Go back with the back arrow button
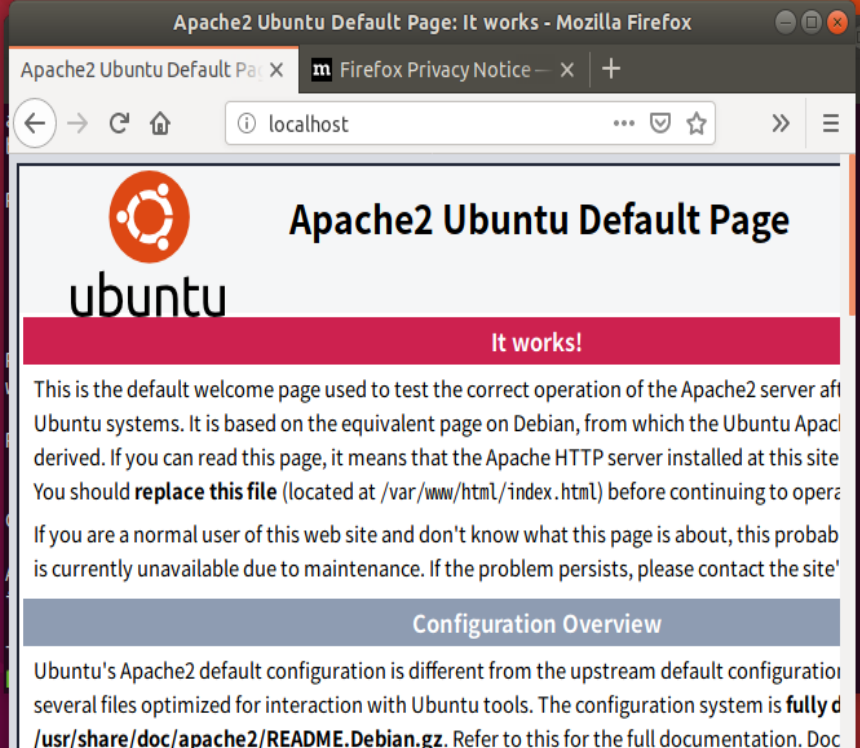The image size is (860, 748). point(35,123)
